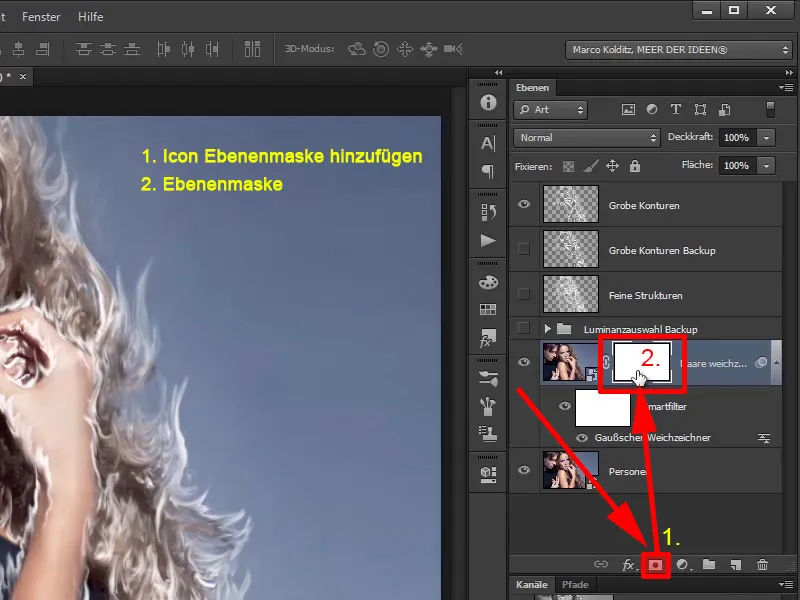Select 3D roll object mode icon
This screenshot has width=800, height=600.
[x=381, y=49]
